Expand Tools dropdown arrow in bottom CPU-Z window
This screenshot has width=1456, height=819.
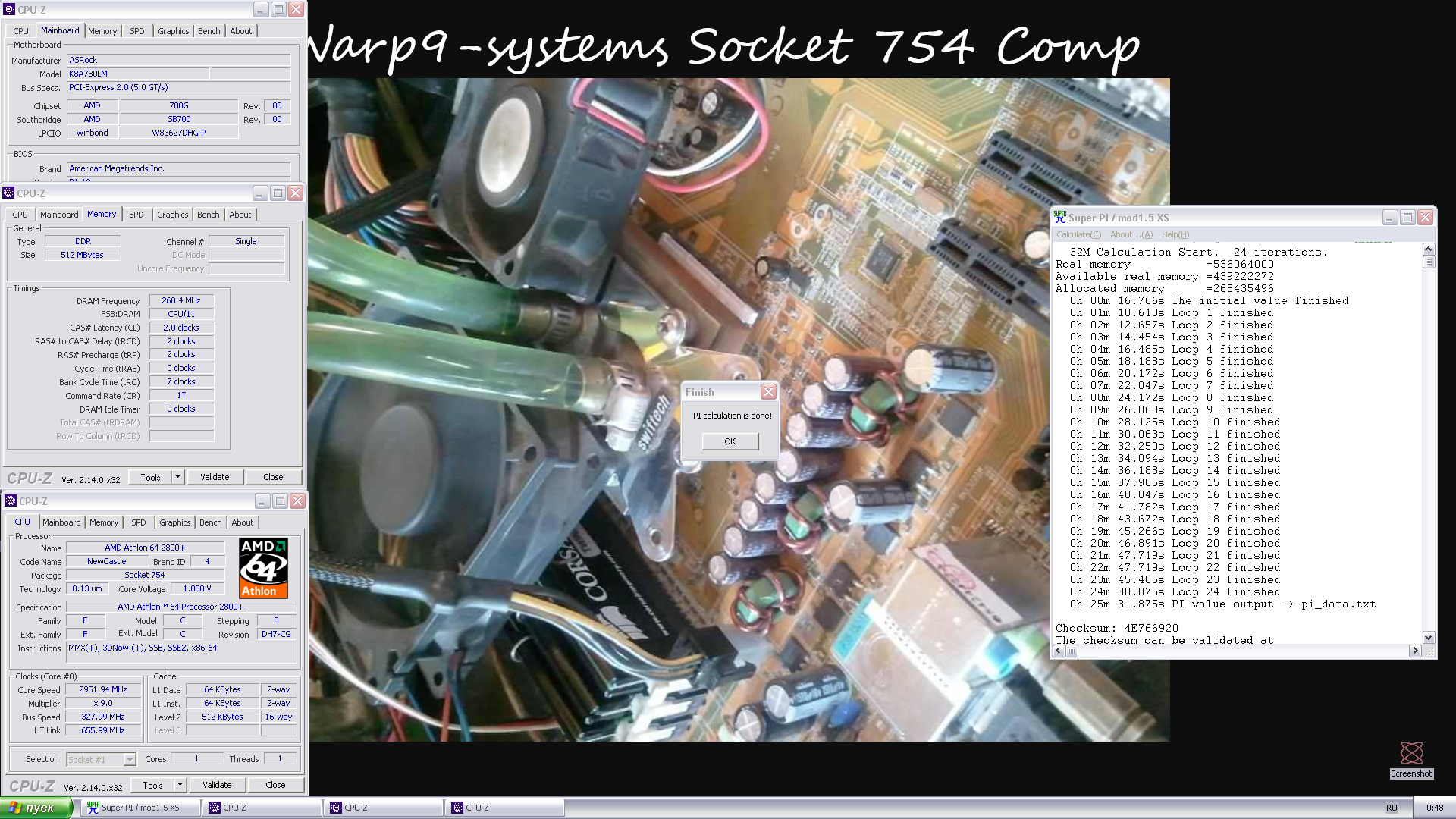click(x=180, y=785)
